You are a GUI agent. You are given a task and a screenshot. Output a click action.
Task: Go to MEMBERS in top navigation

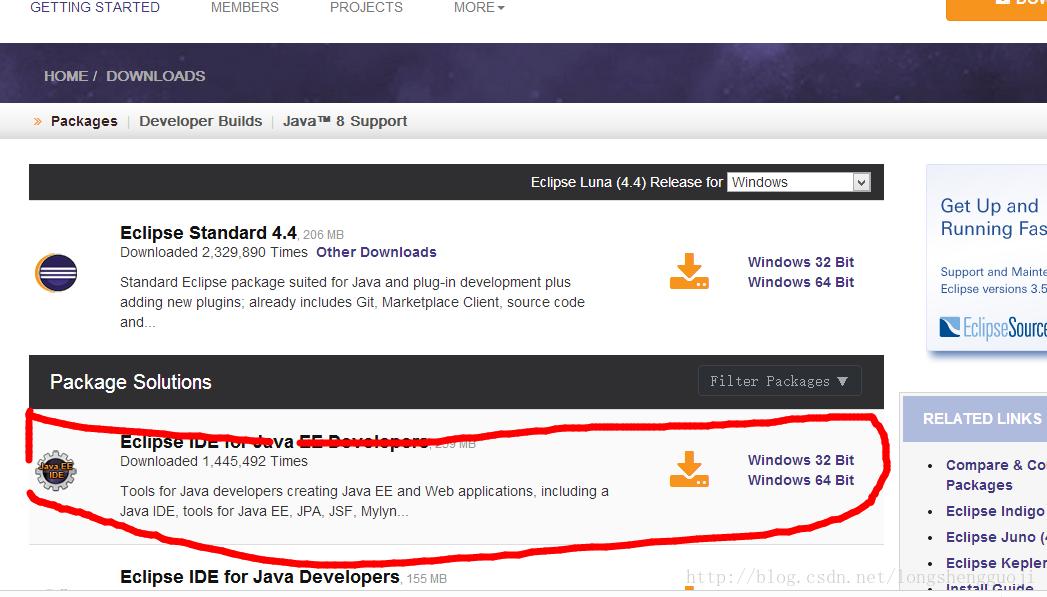[x=244, y=7]
